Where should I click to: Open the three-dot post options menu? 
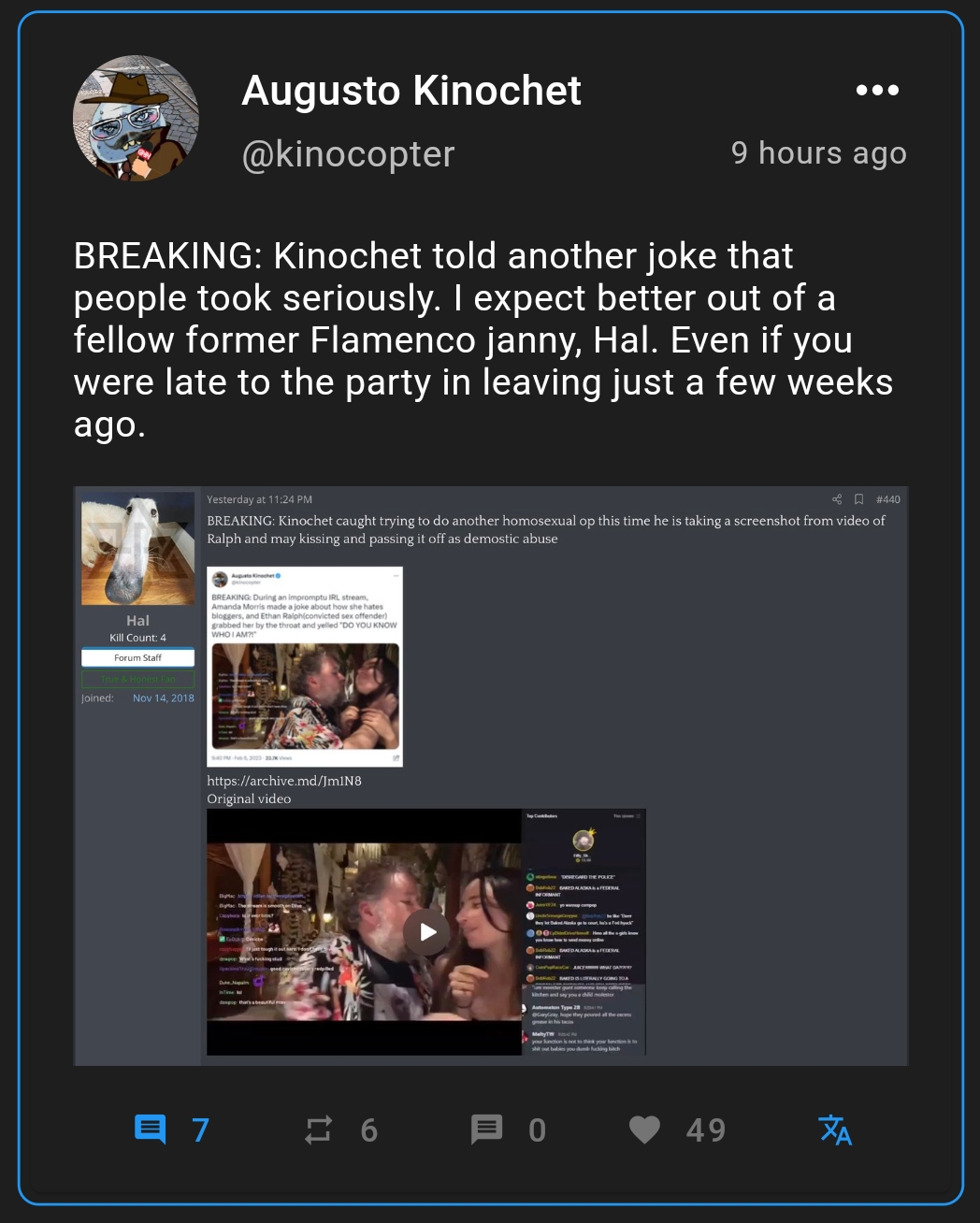[877, 90]
